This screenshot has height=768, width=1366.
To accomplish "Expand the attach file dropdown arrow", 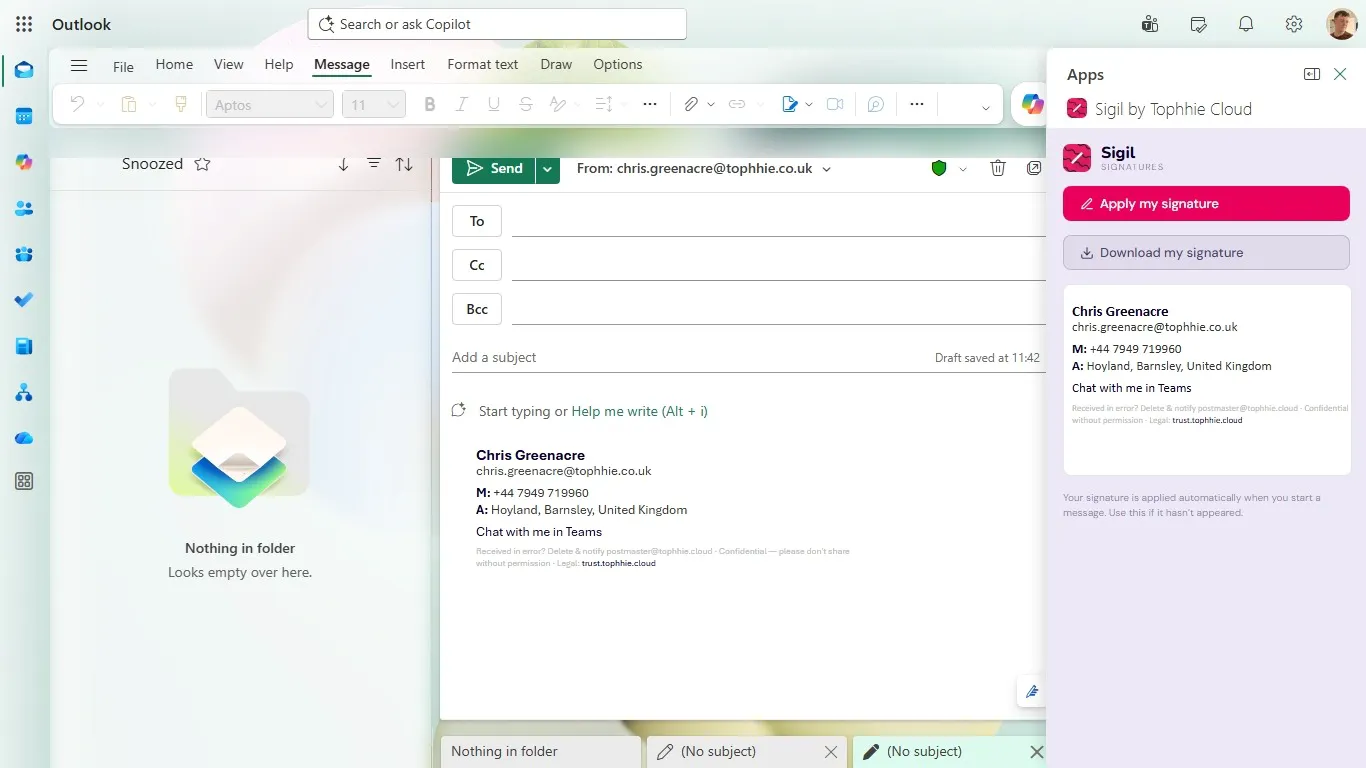I will [711, 104].
